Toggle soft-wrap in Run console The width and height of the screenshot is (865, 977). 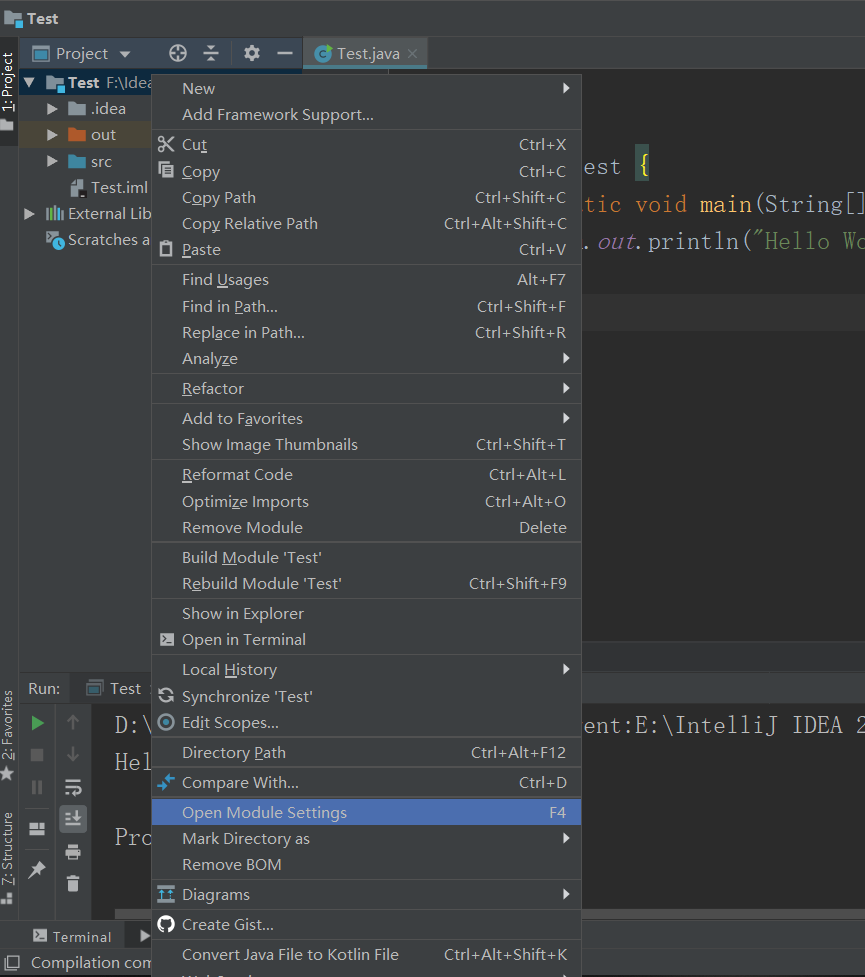pyautogui.click(x=73, y=788)
